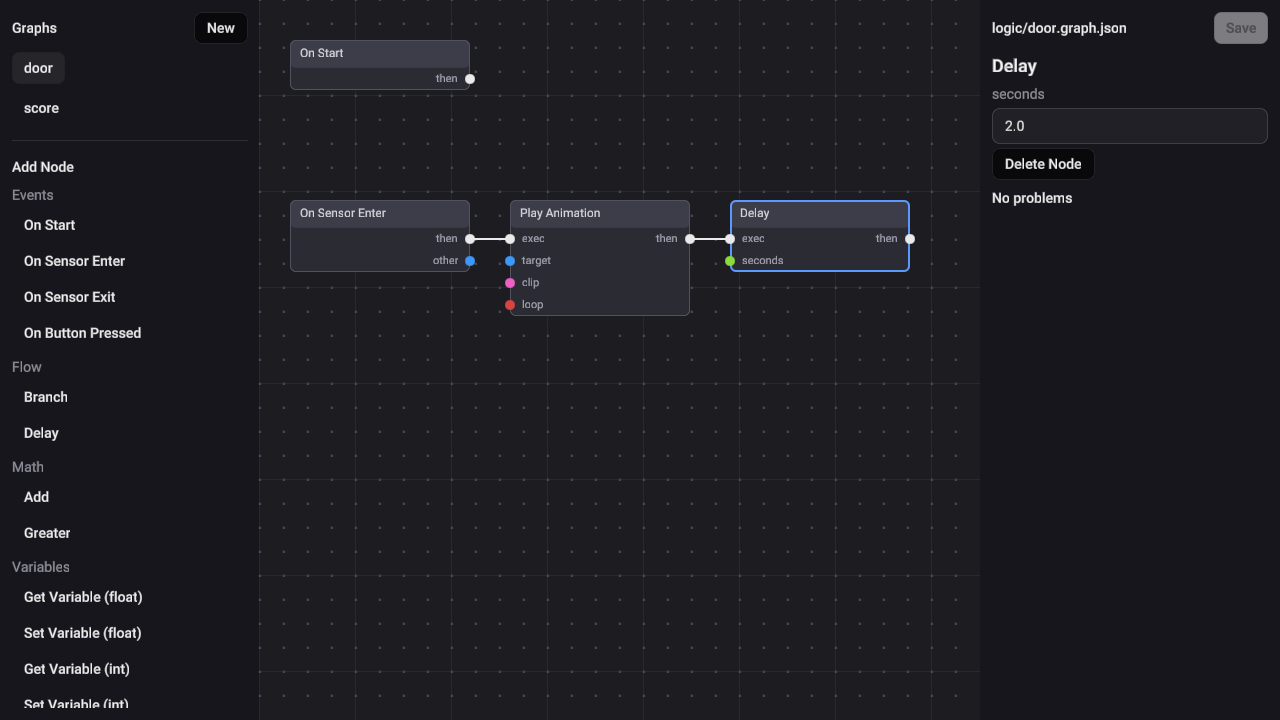This screenshot has height=720, width=1280.
Task: Add an On Sensor Exit node
Action: (x=70, y=297)
